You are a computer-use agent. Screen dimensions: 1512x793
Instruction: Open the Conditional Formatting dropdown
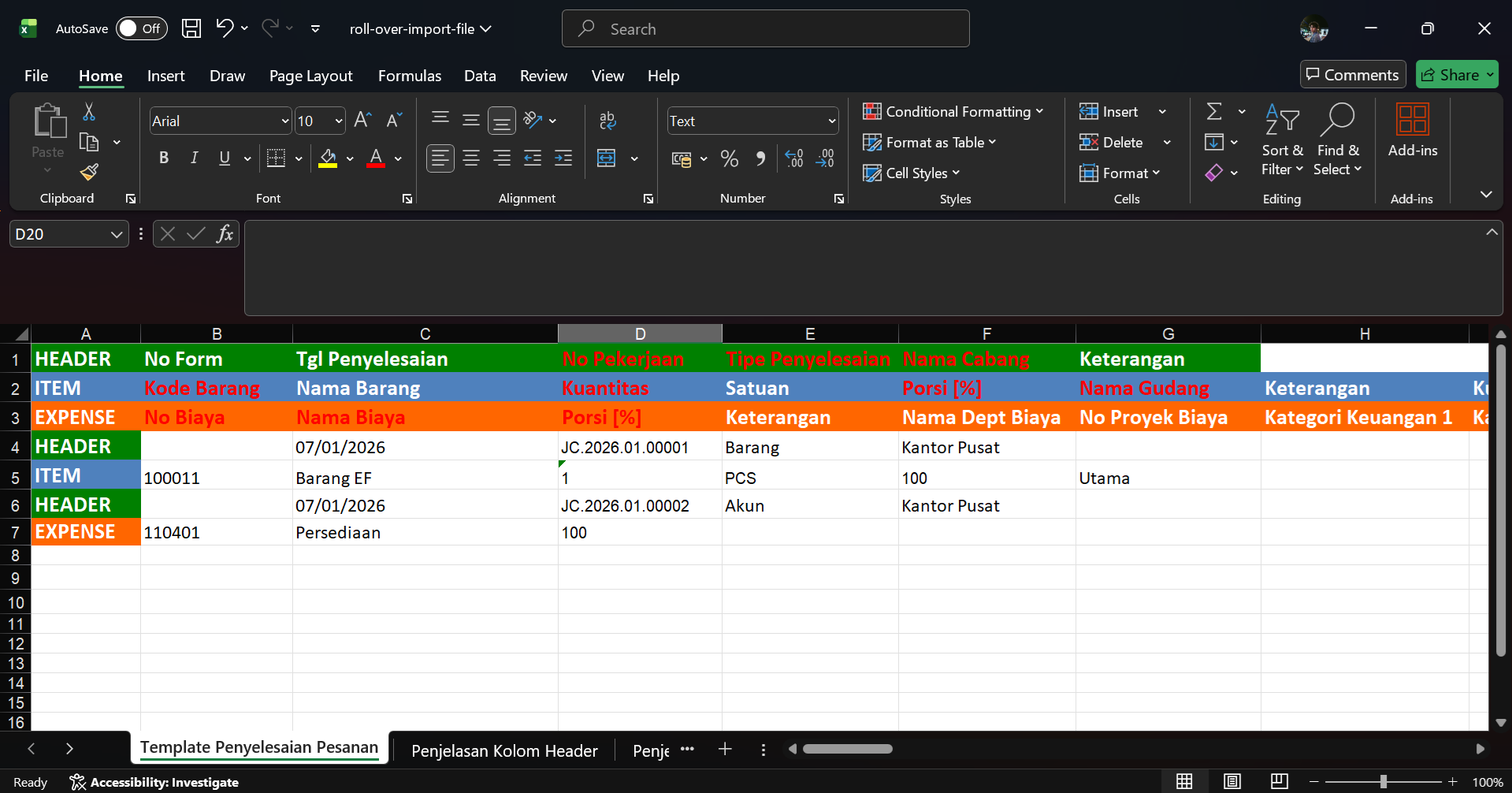(953, 112)
